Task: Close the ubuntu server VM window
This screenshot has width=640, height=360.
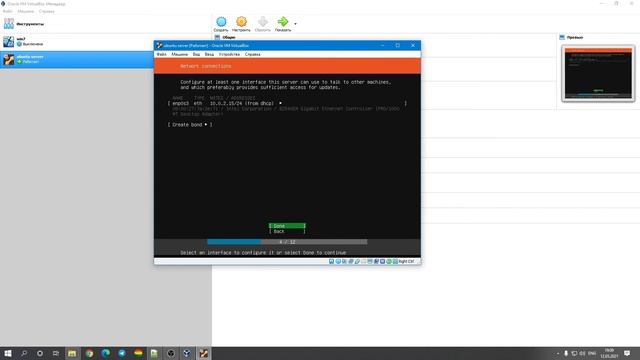Action: (x=413, y=45)
